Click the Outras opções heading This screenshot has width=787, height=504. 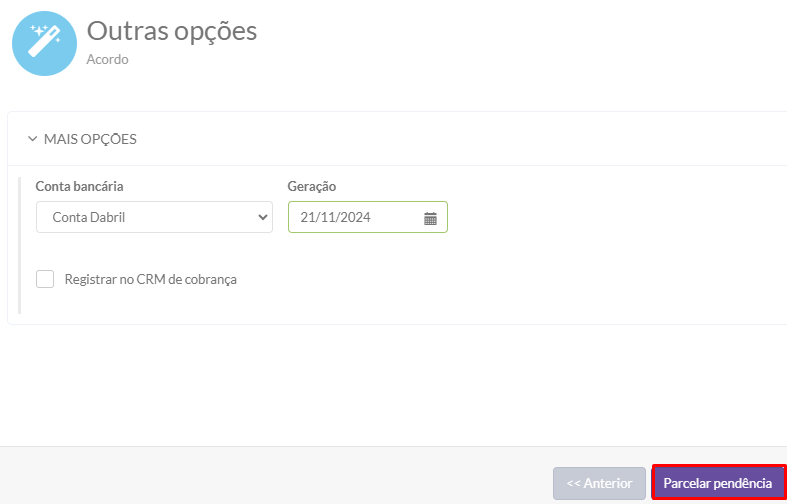click(x=172, y=31)
